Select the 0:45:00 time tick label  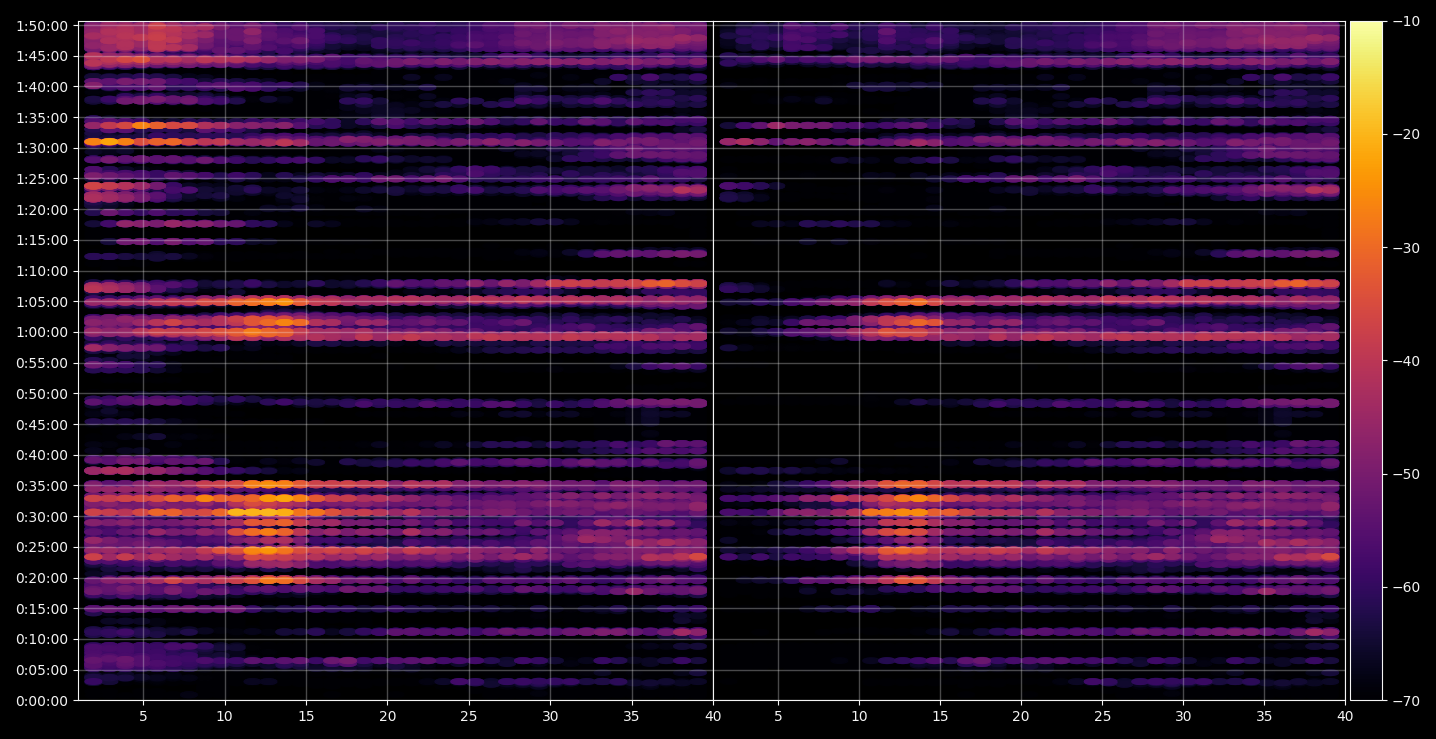pos(42,425)
